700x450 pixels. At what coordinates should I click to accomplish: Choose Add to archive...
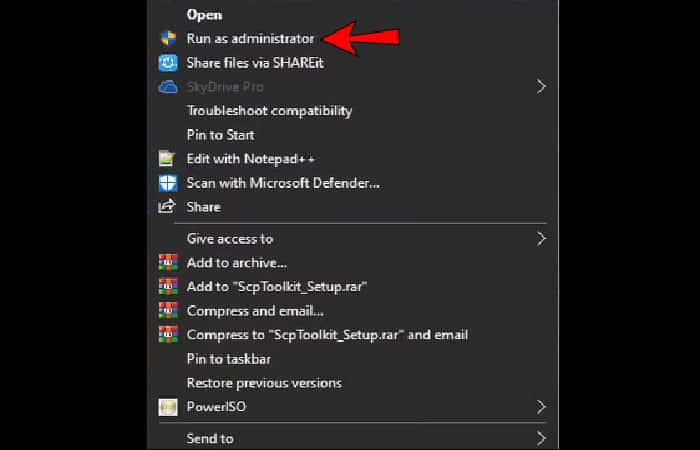pyautogui.click(x=237, y=263)
